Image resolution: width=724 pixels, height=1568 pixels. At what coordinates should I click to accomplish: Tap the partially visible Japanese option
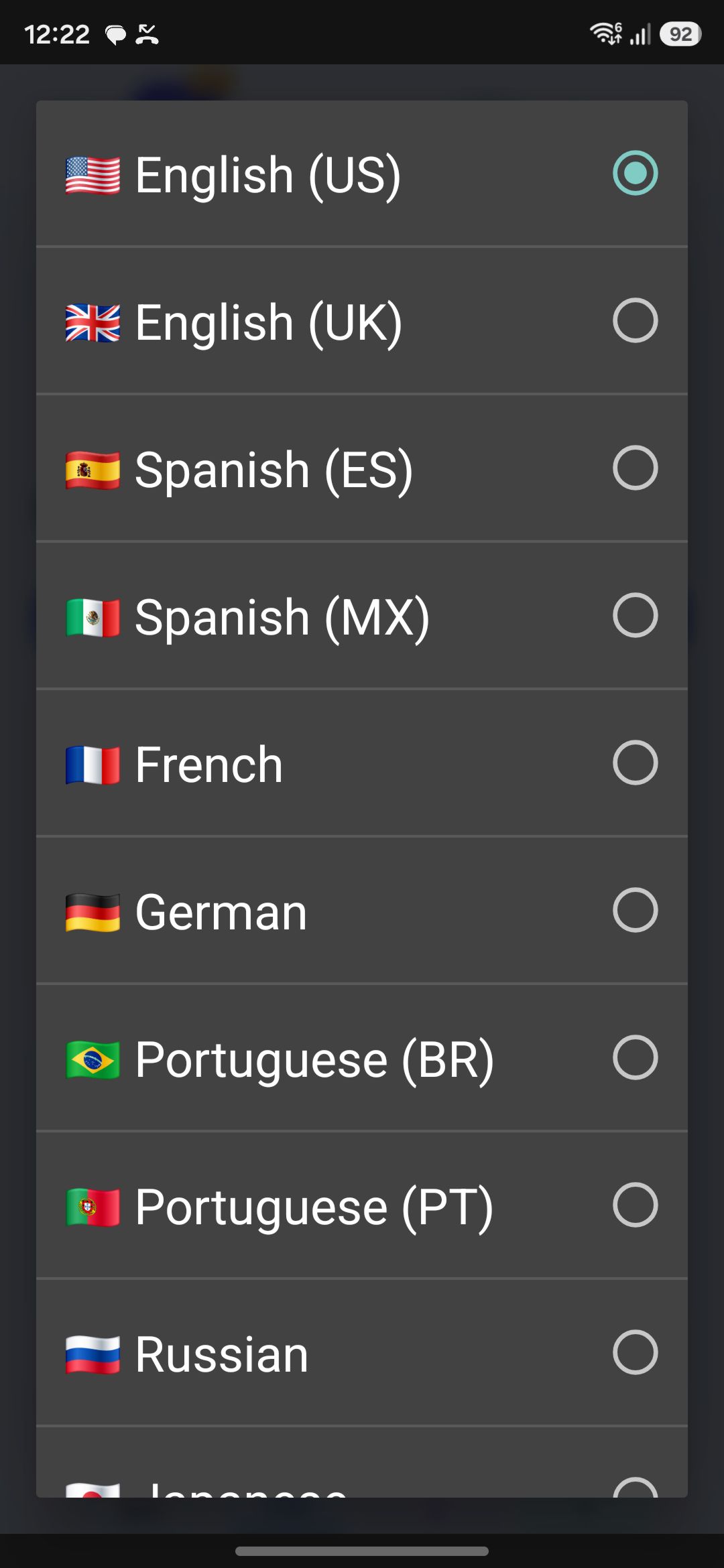click(x=362, y=1463)
